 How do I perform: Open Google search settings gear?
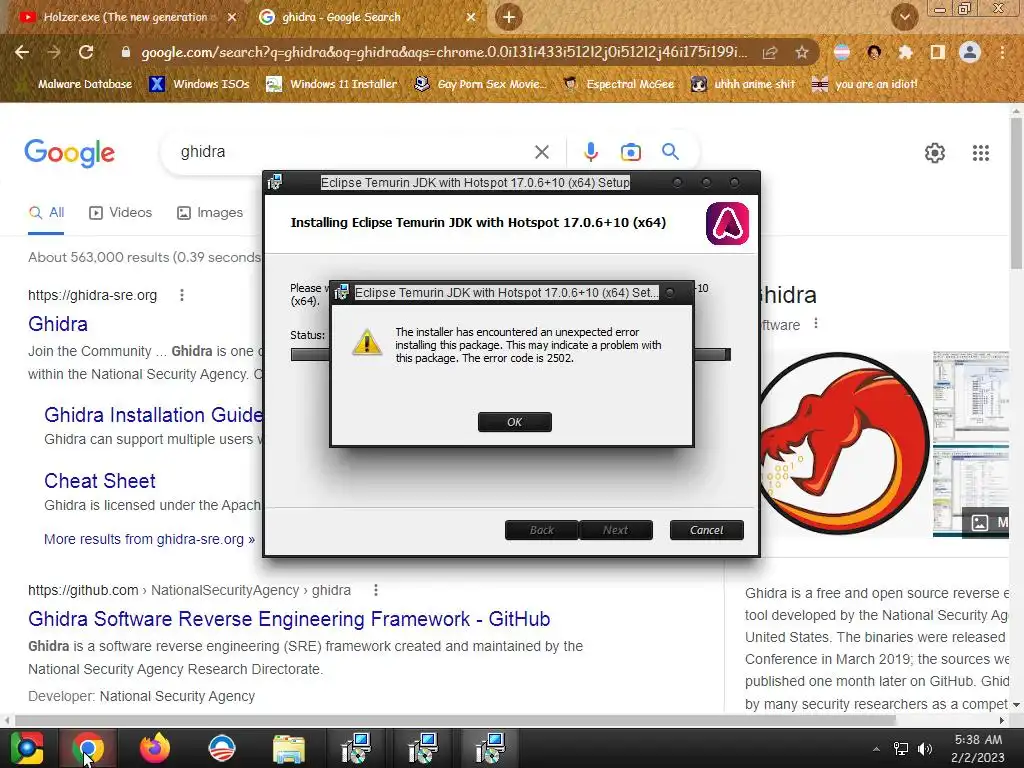pos(935,153)
